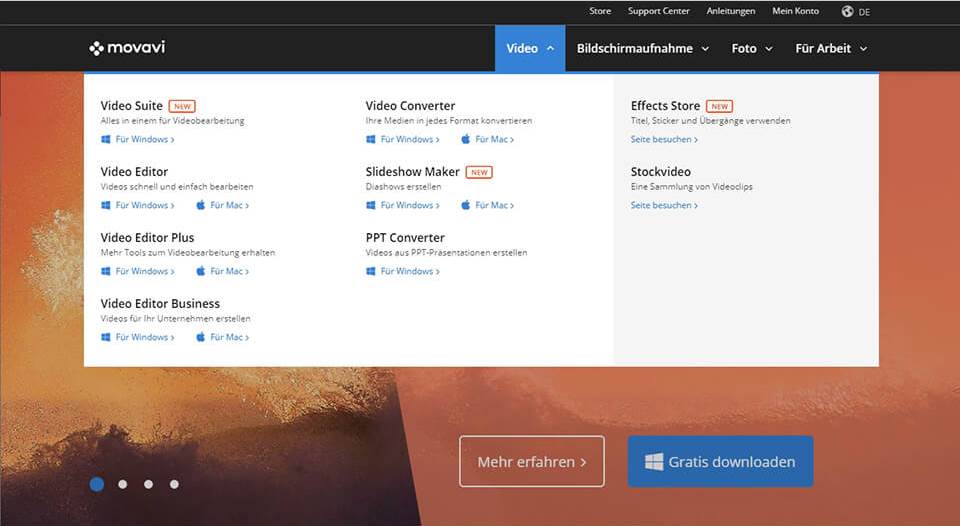Image resolution: width=960 pixels, height=526 pixels.
Task: Collapse the Video menu chevron
Action: pyautogui.click(x=550, y=48)
